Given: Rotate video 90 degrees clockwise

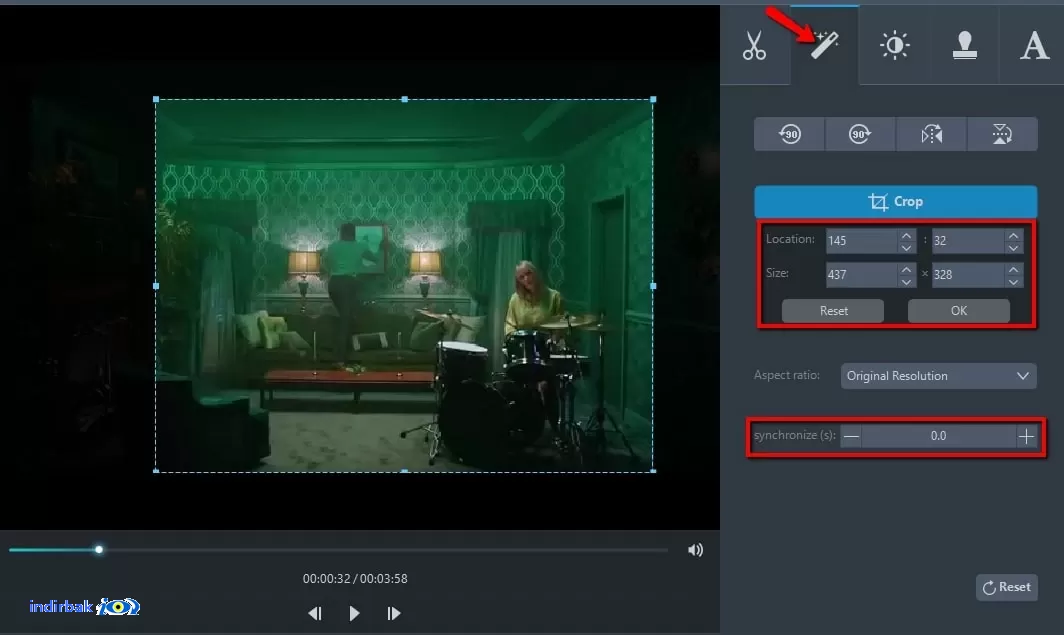Looking at the screenshot, I should 860,134.
